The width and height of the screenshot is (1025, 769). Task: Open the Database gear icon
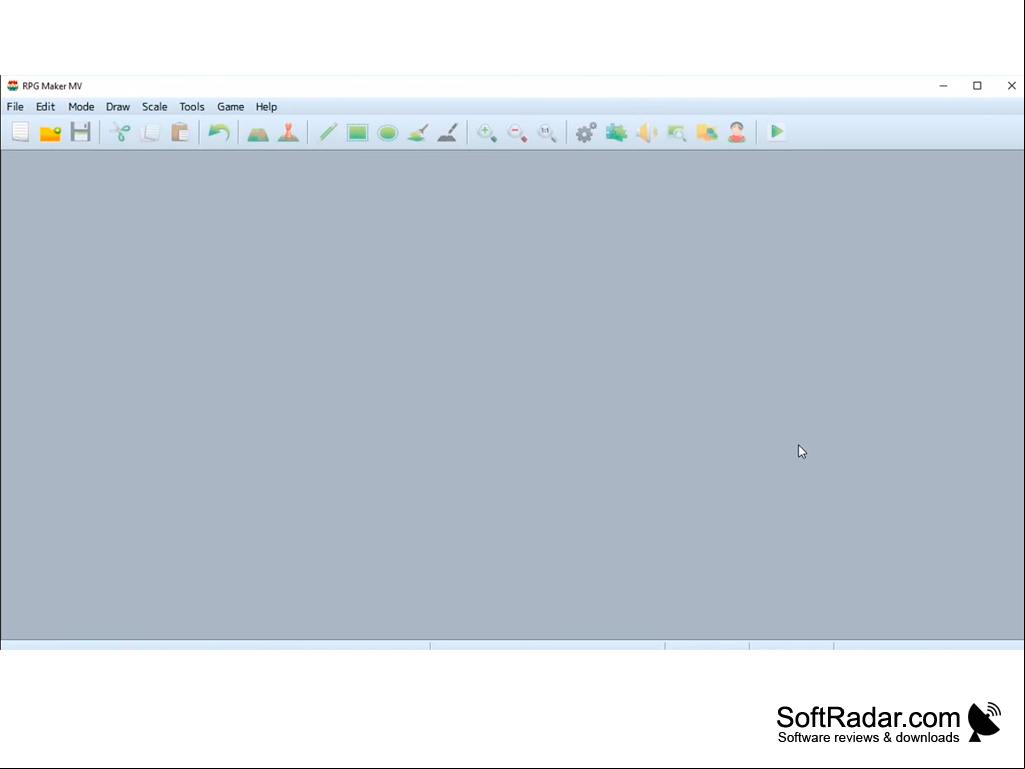click(586, 133)
